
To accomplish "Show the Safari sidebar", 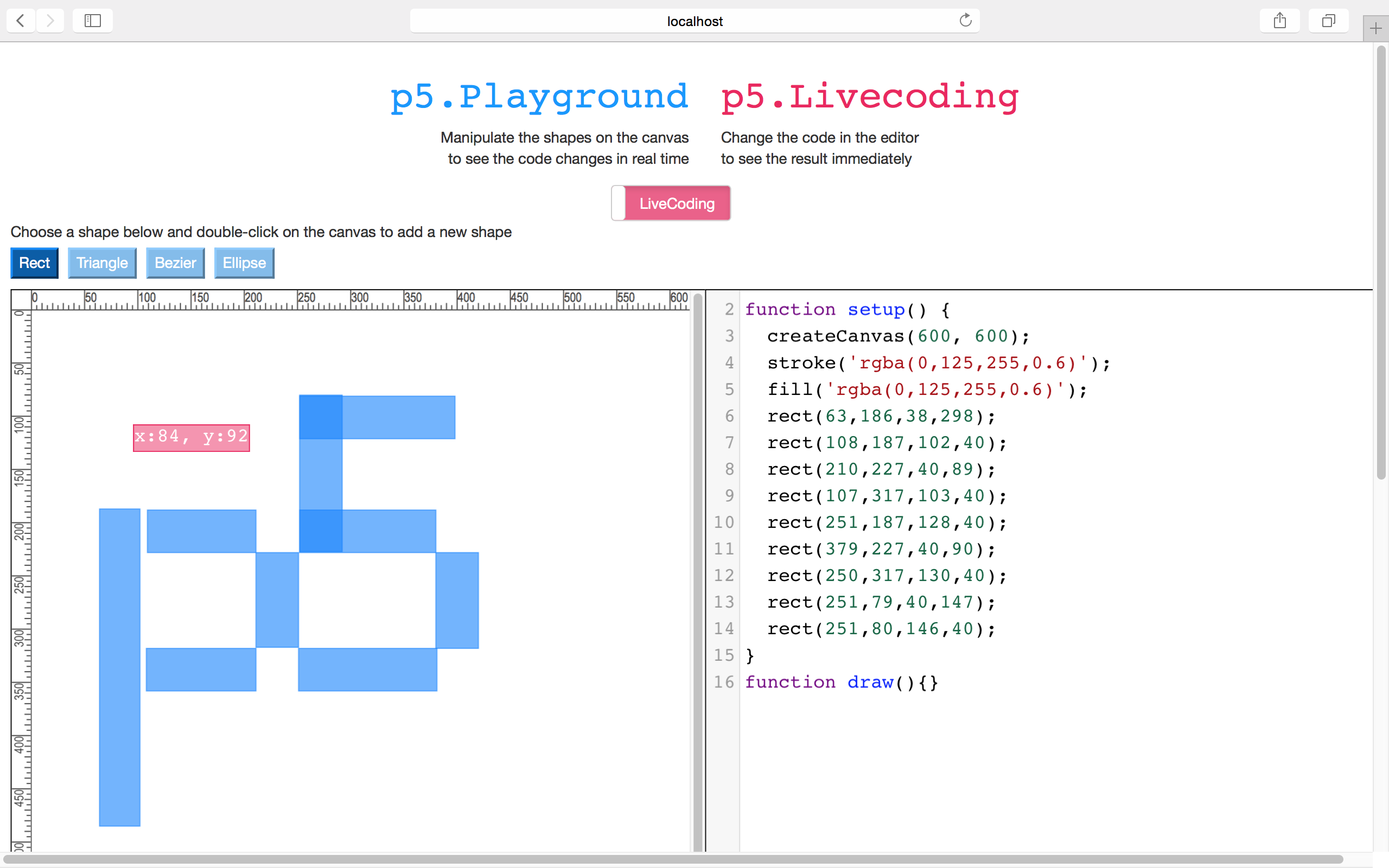I will pos(92,21).
